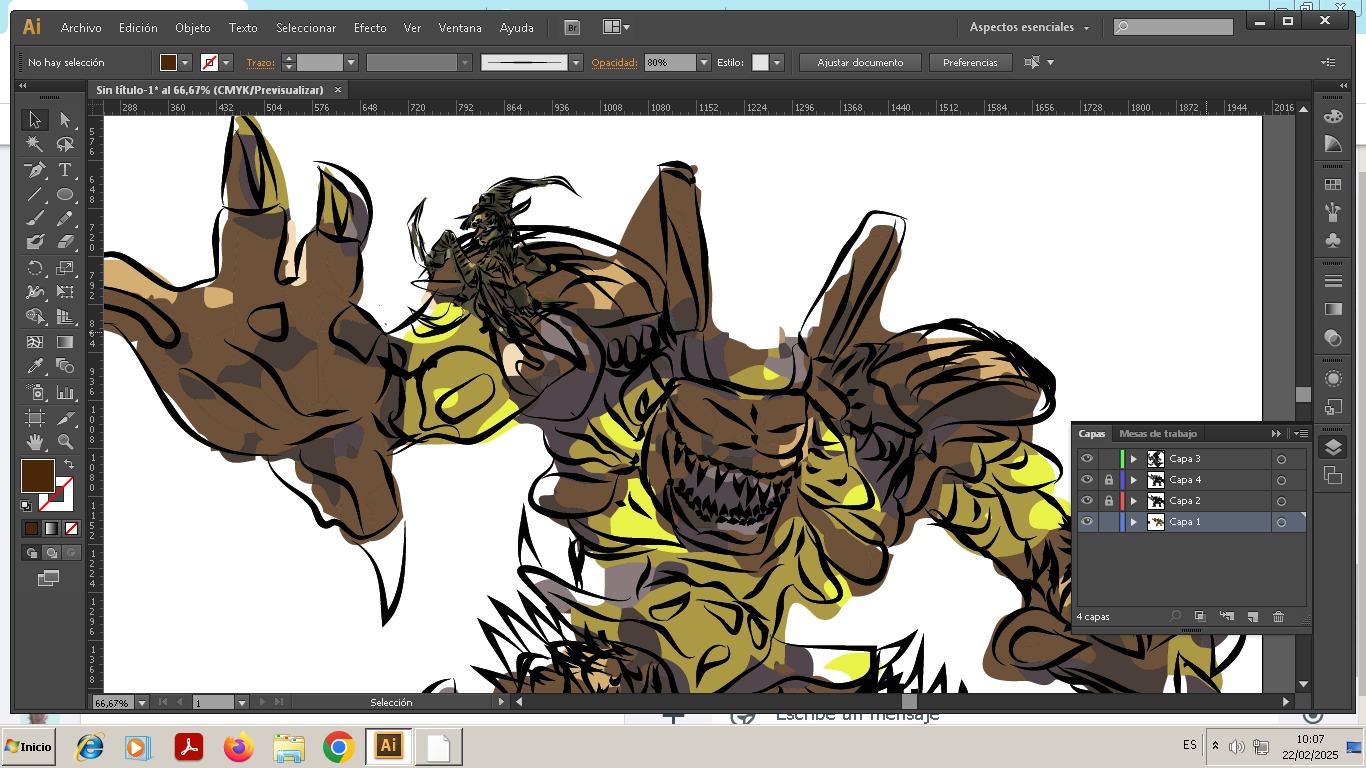Select the Selection (black arrow) tool

pyautogui.click(x=34, y=119)
